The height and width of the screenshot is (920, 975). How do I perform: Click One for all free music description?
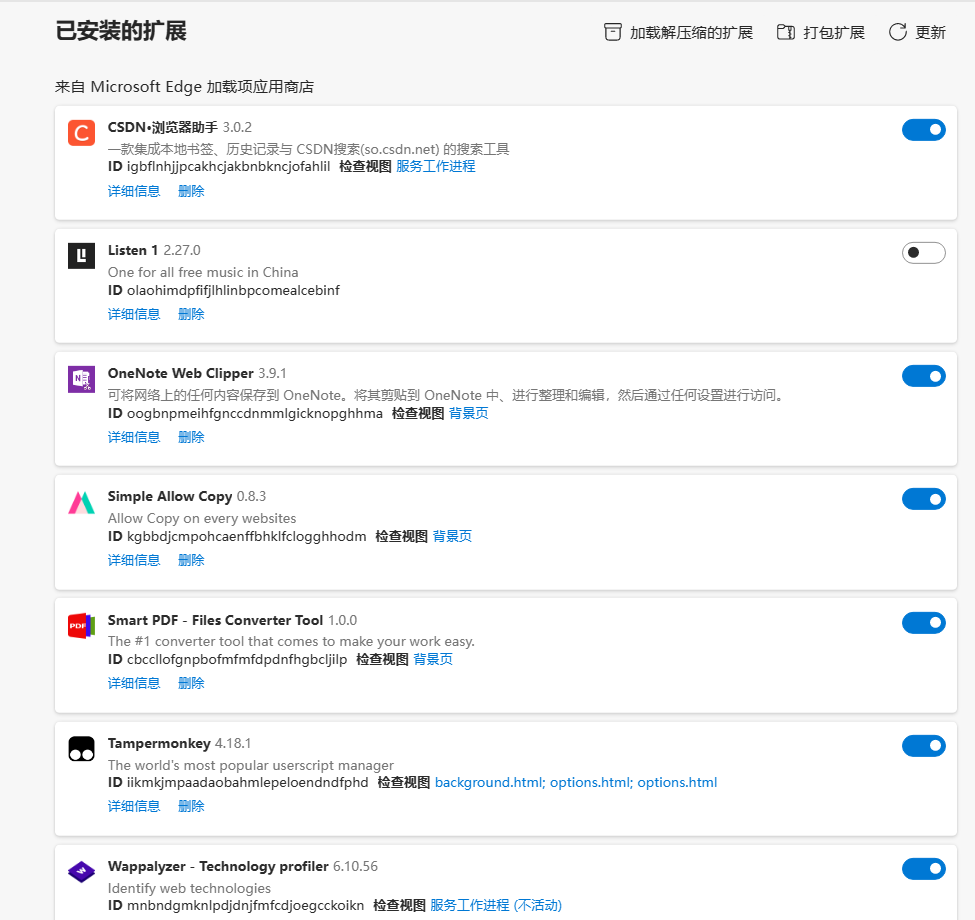click(x=203, y=272)
